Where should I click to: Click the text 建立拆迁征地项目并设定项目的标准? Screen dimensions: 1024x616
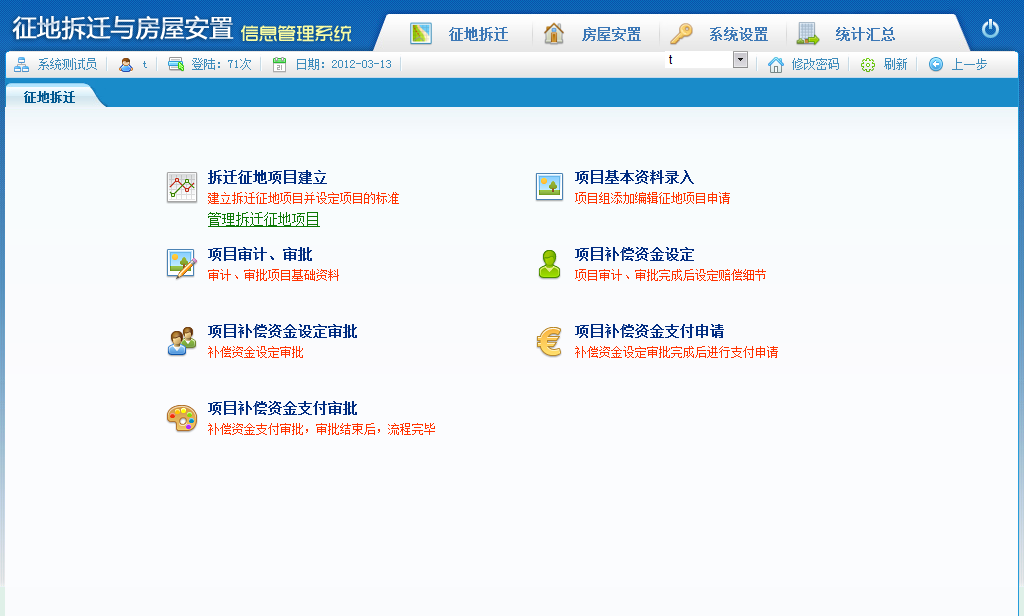pos(303,198)
